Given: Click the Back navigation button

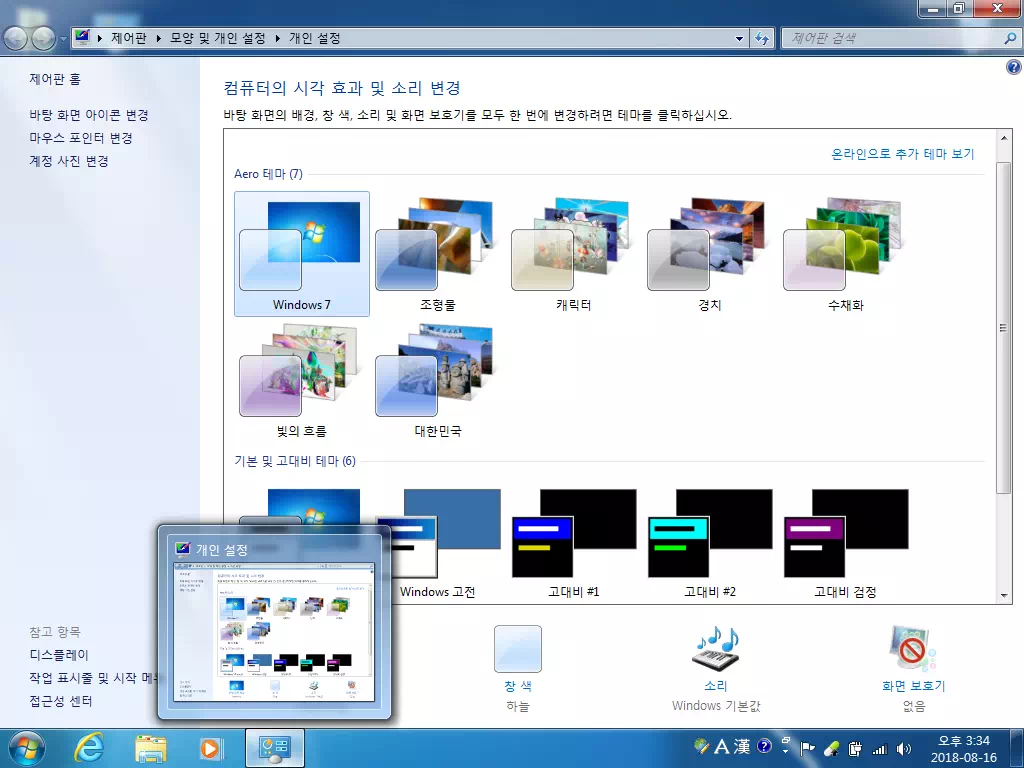Looking at the screenshot, I should 15,39.
